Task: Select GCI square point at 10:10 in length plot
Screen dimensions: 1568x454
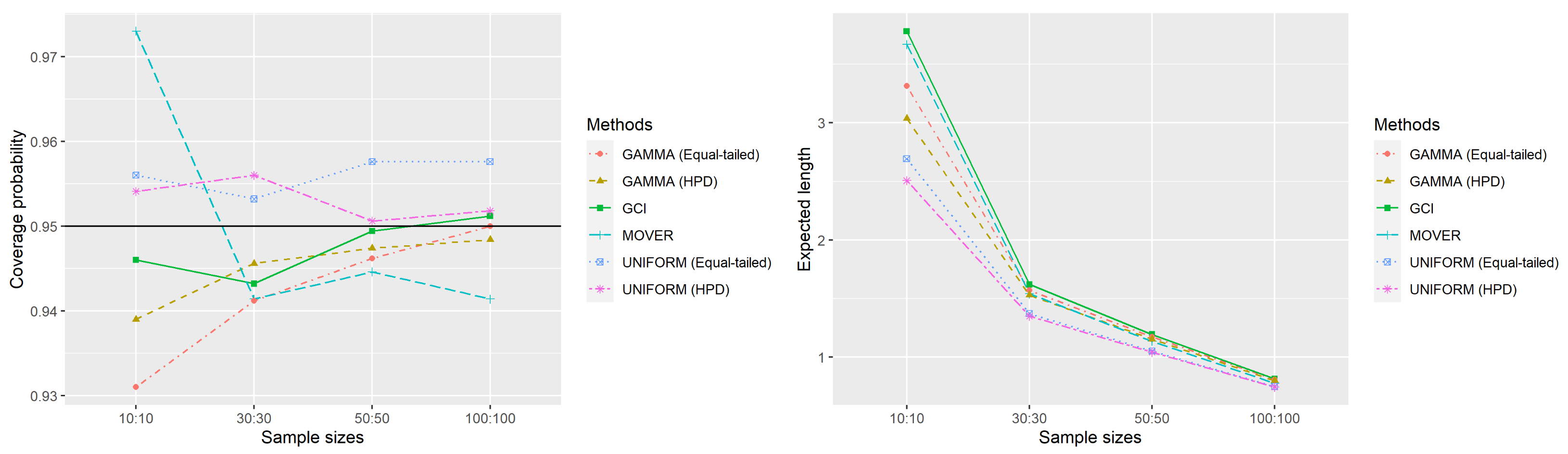Action: click(906, 31)
